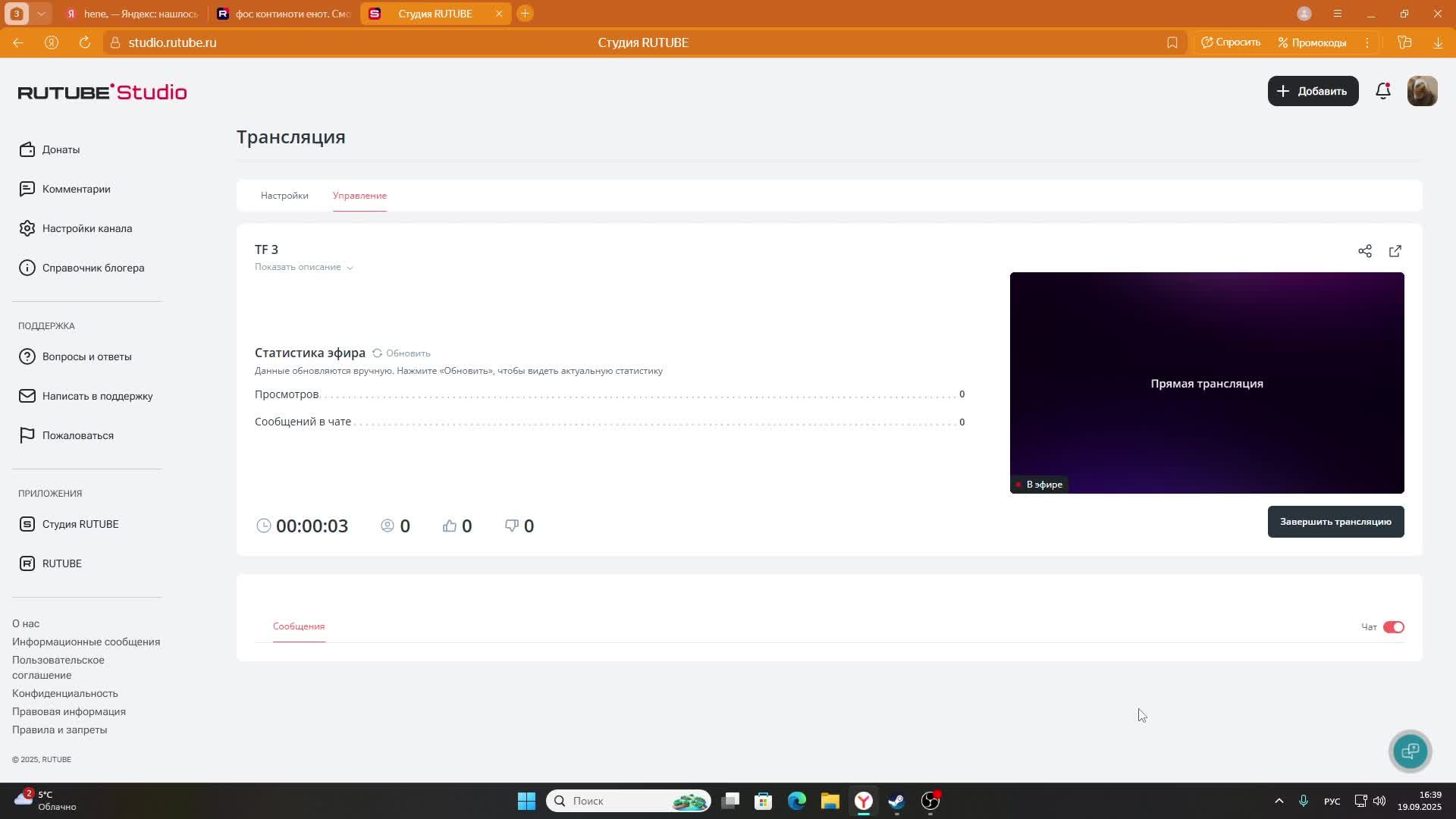Open the user avatar profile
Image resolution: width=1456 pixels, height=819 pixels.
pos(1422,91)
